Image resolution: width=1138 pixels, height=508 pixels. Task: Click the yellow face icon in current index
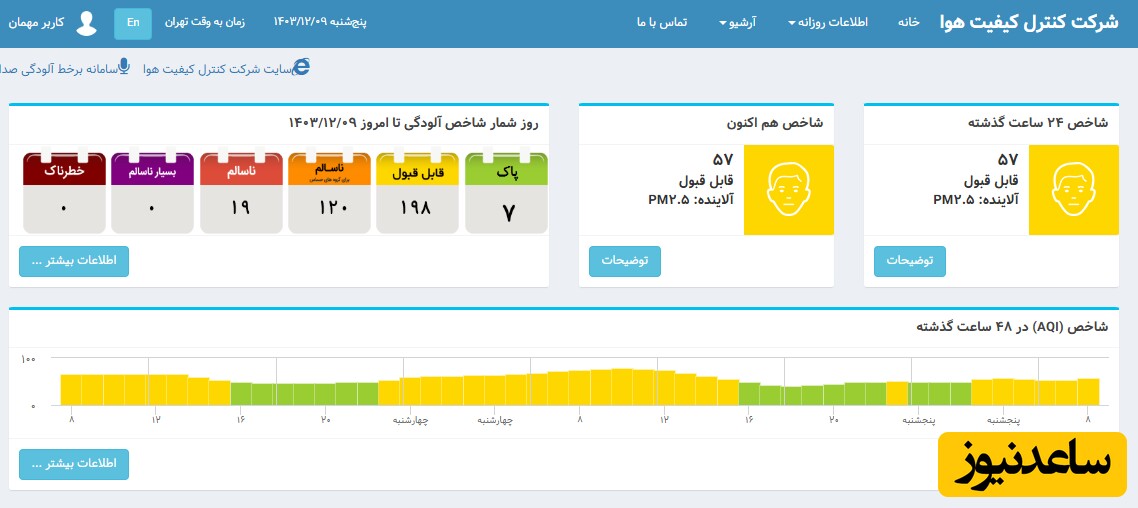coord(788,190)
